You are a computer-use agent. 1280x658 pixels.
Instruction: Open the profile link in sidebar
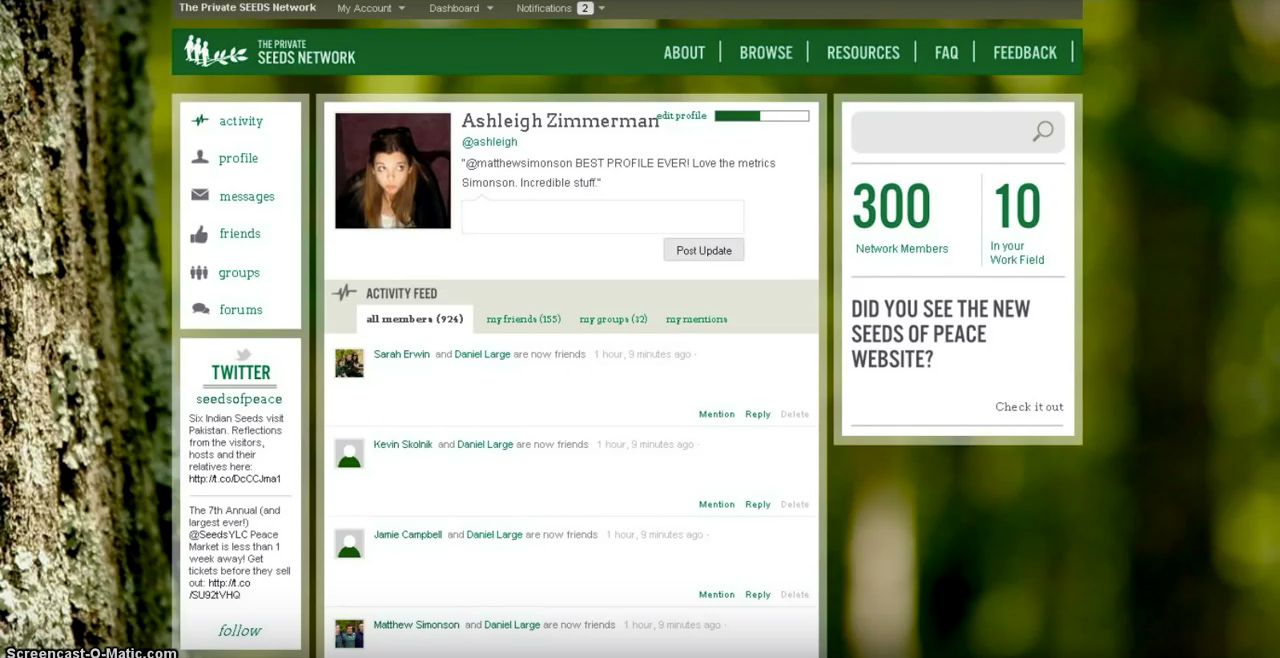238,158
